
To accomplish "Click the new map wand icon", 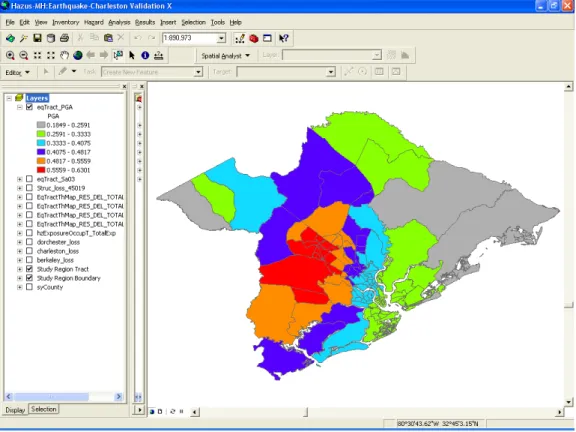I will [x=24, y=38].
